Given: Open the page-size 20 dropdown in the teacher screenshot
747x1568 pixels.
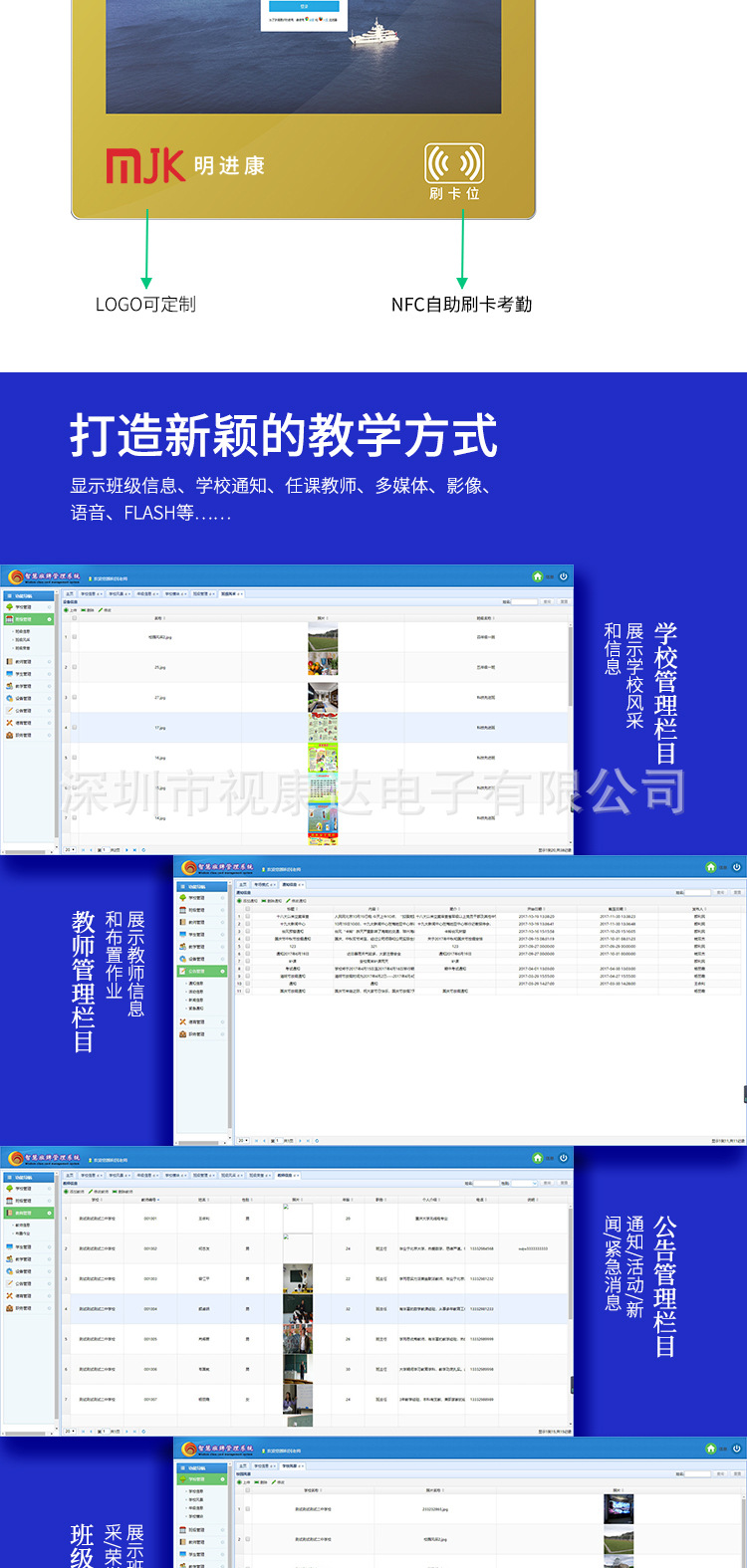Looking at the screenshot, I should [70, 1432].
